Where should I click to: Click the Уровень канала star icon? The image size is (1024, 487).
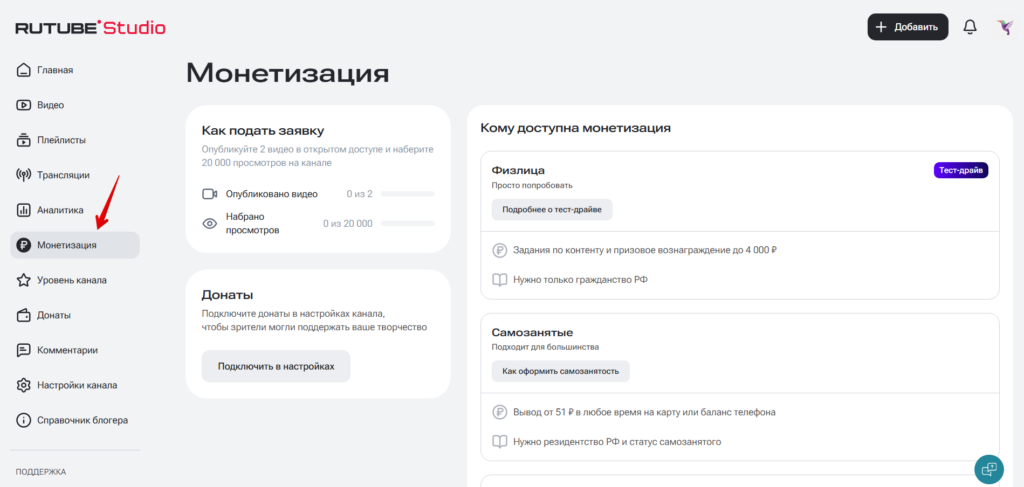pos(24,280)
